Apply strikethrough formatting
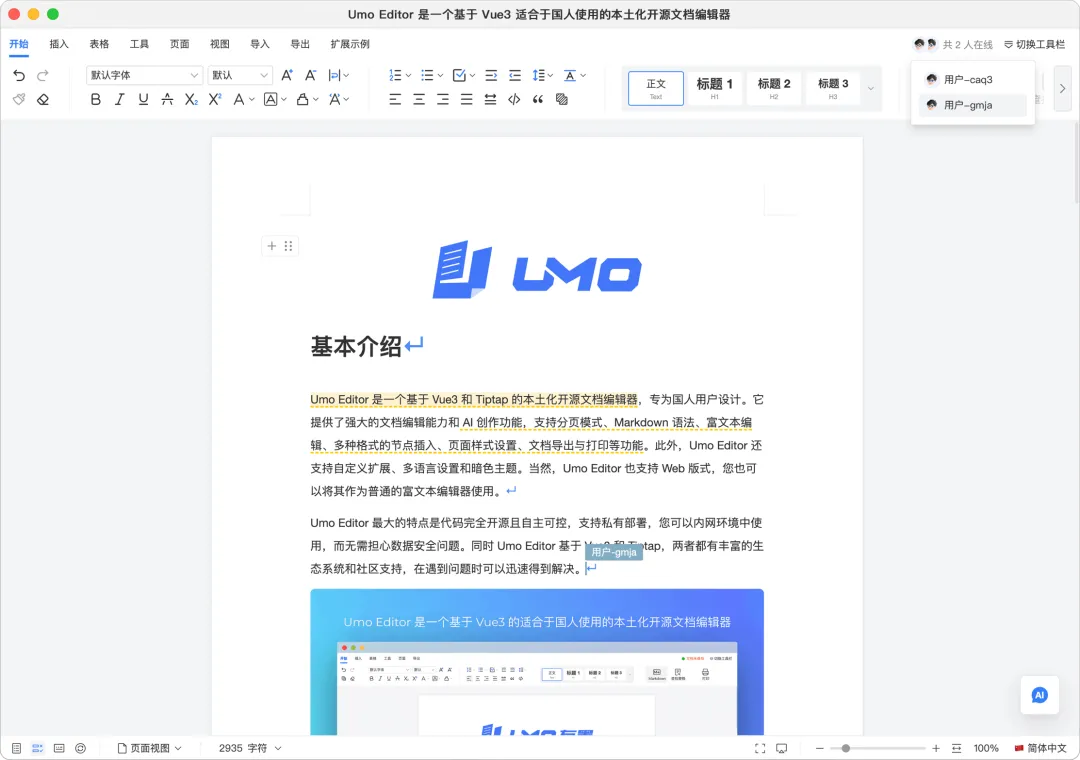1080x760 pixels. (167, 99)
